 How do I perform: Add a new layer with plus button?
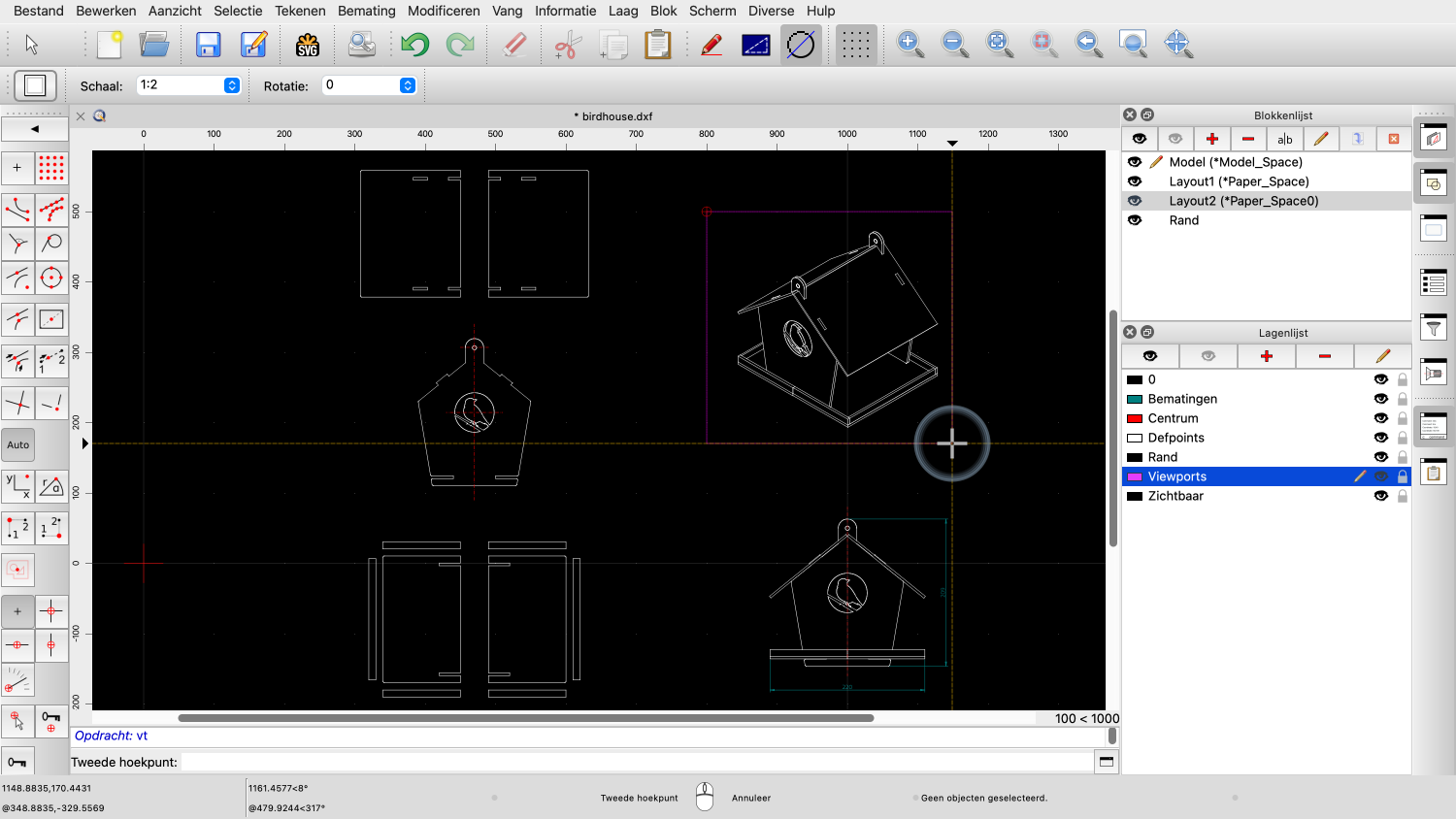tap(1266, 356)
